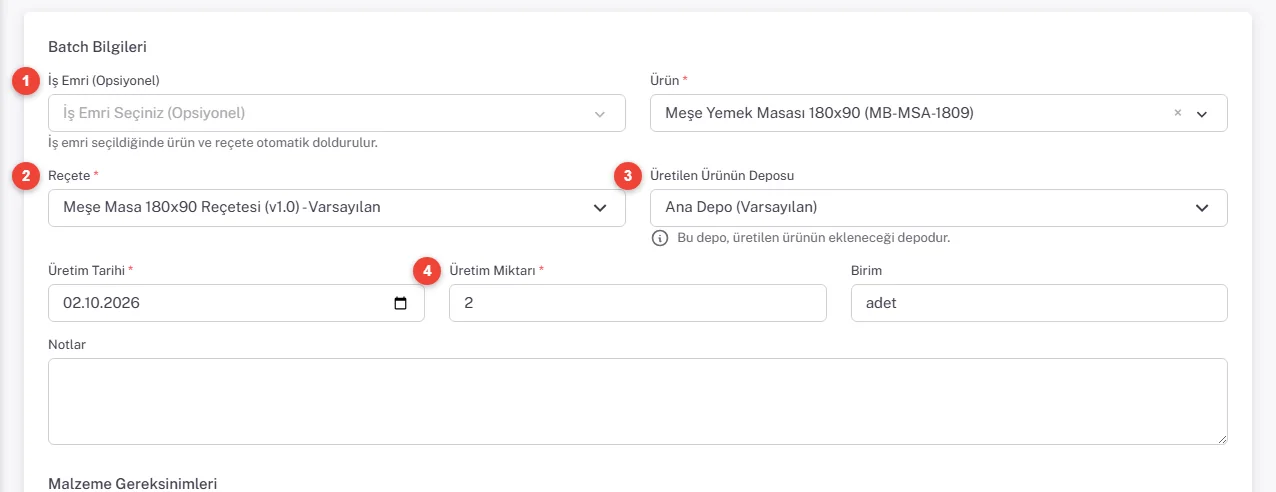This screenshot has height=492, width=1276.
Task: Click the Birim field showing adet
Action: (1039, 303)
